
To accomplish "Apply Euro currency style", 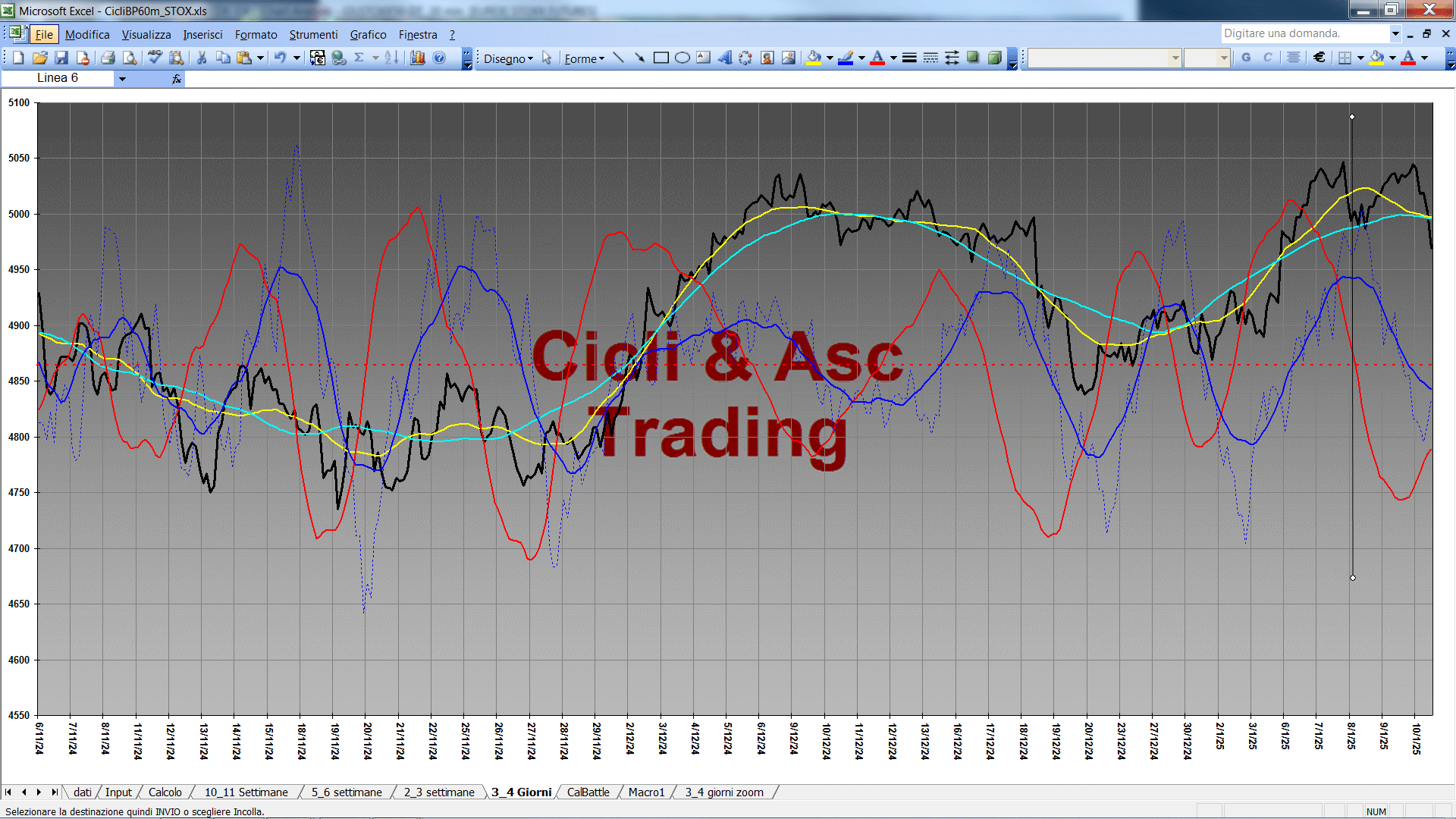I will (1319, 58).
